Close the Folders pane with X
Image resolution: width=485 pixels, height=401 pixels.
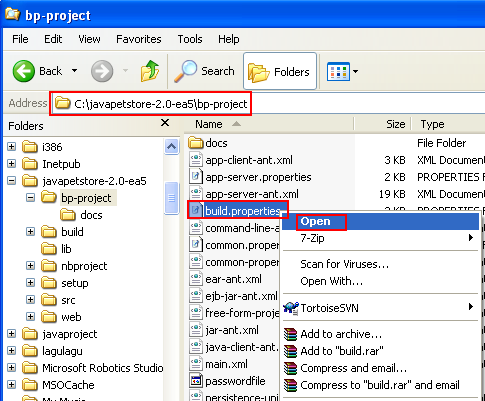pos(165,123)
